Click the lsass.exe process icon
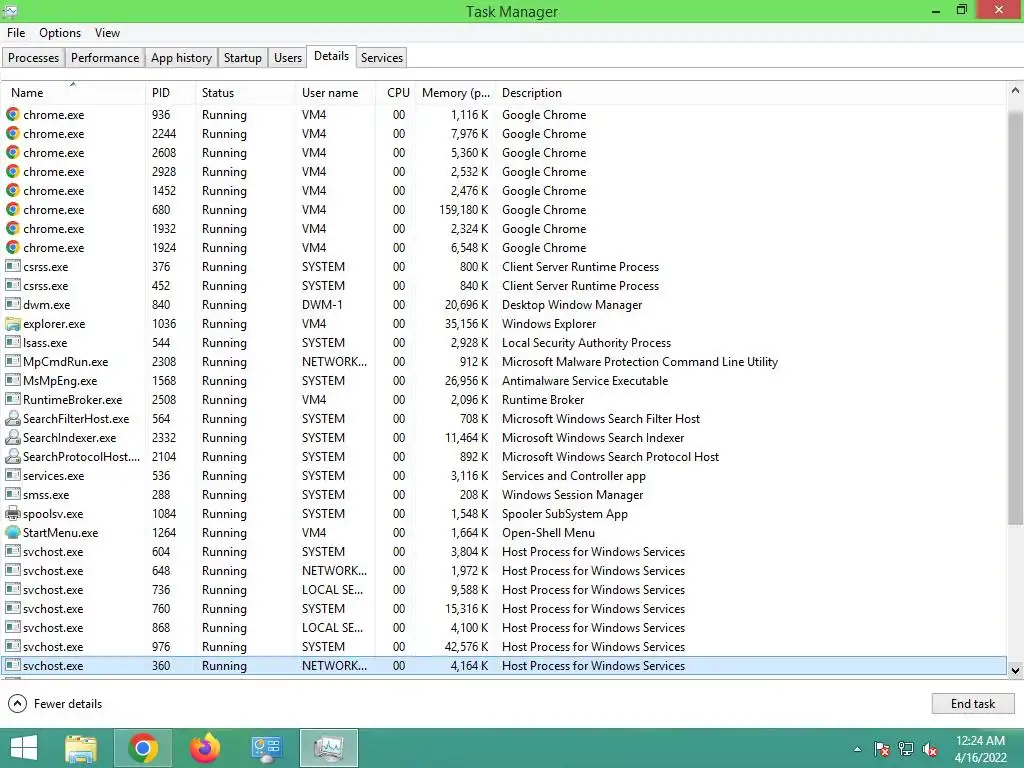The height and width of the screenshot is (768, 1024). (x=12, y=343)
